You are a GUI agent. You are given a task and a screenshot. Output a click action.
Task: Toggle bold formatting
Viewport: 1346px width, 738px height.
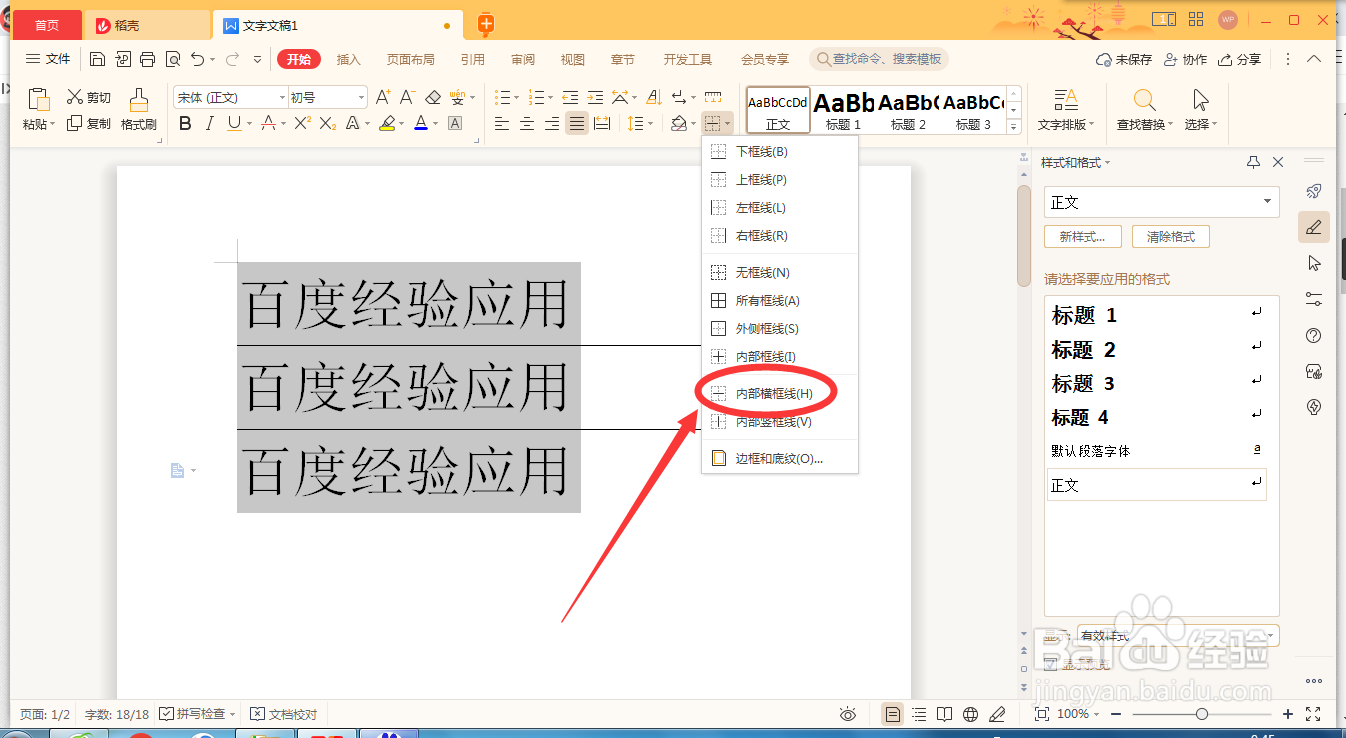point(185,124)
